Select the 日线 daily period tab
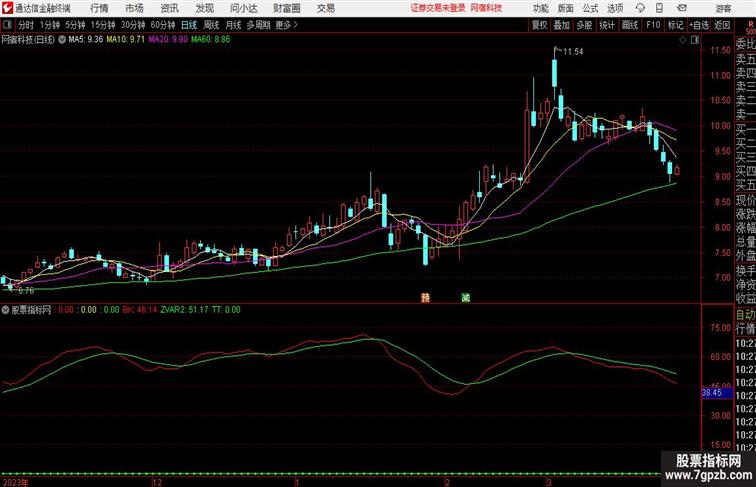The image size is (756, 487). [189, 25]
